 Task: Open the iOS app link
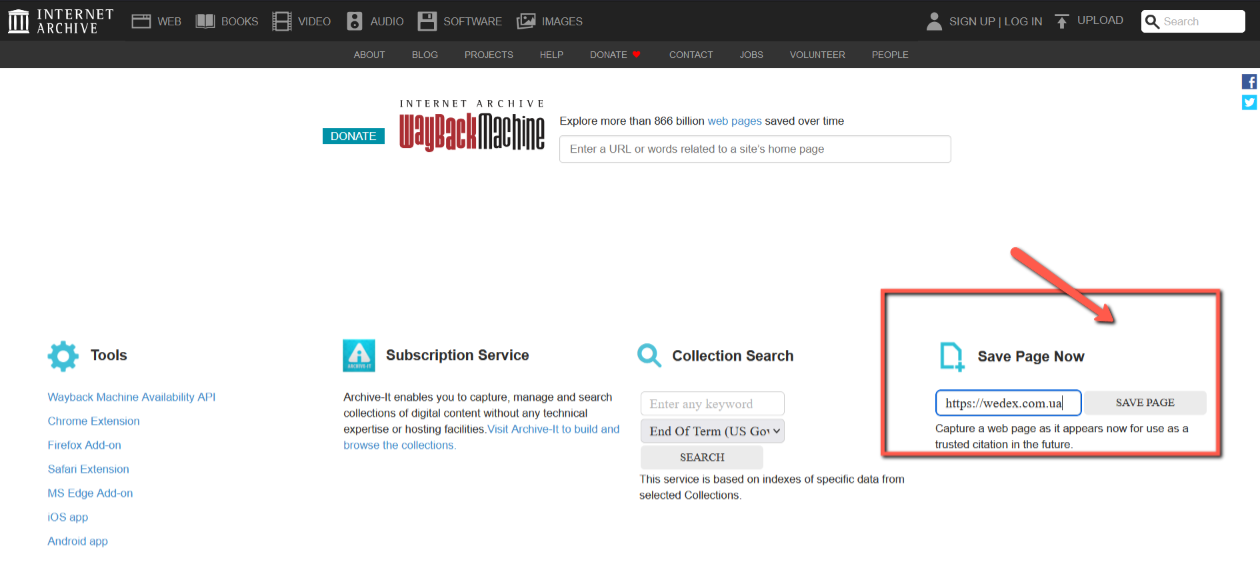tap(67, 517)
